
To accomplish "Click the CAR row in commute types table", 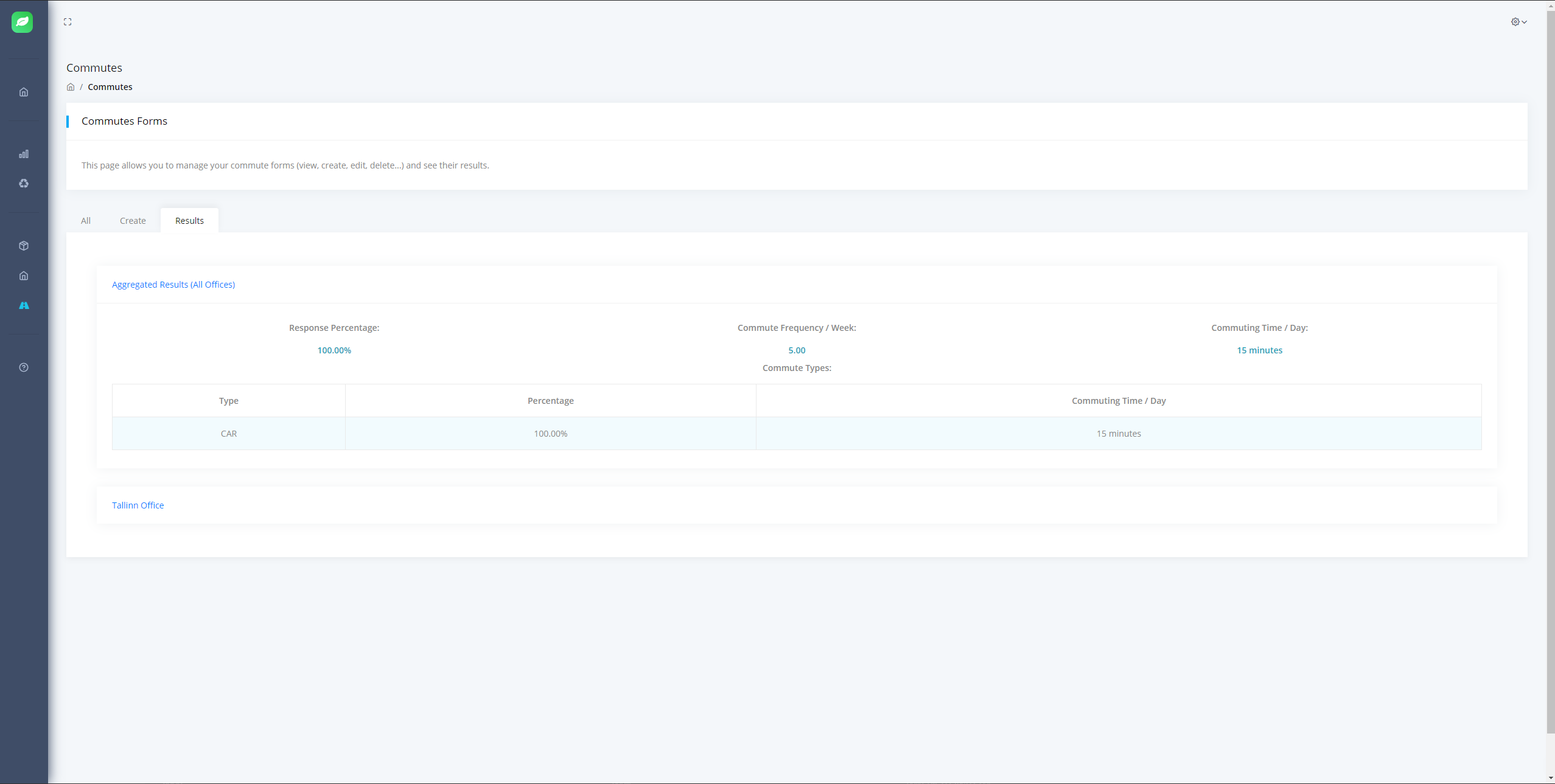I will click(x=229, y=434).
